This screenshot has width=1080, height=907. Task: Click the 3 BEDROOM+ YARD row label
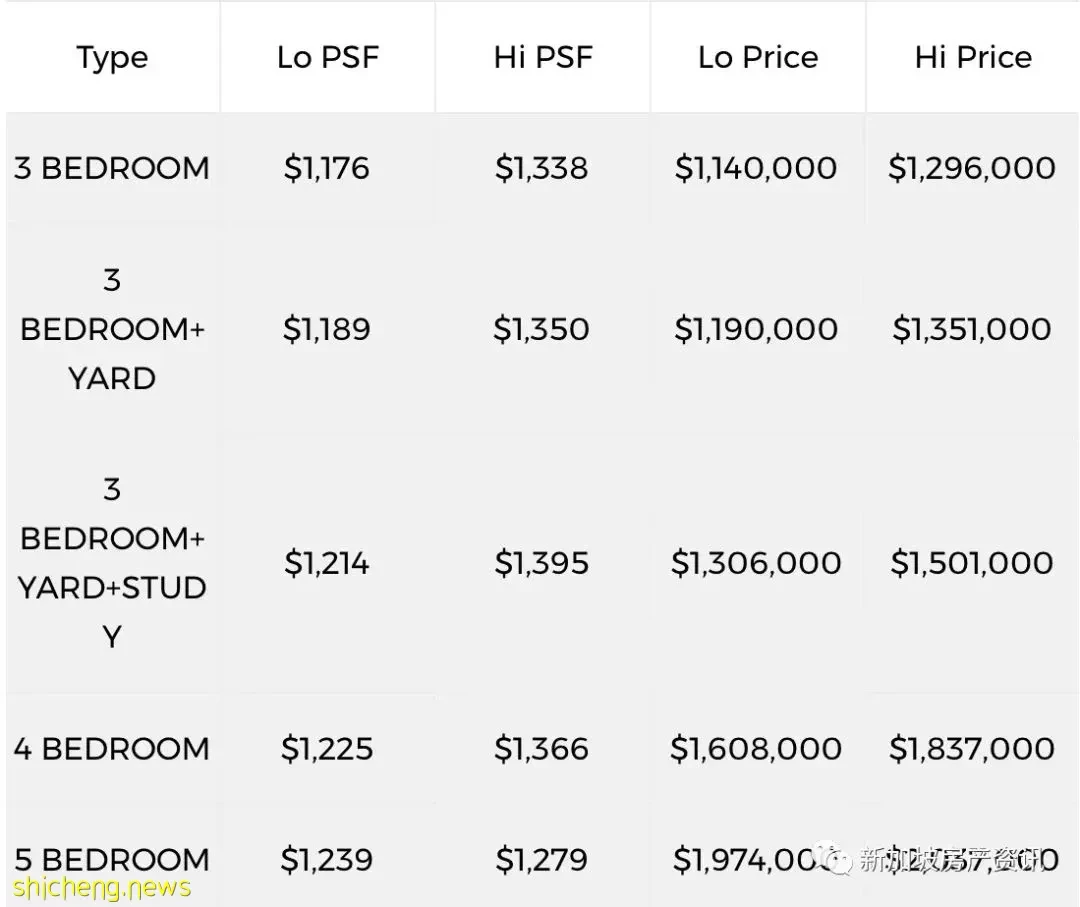112,329
